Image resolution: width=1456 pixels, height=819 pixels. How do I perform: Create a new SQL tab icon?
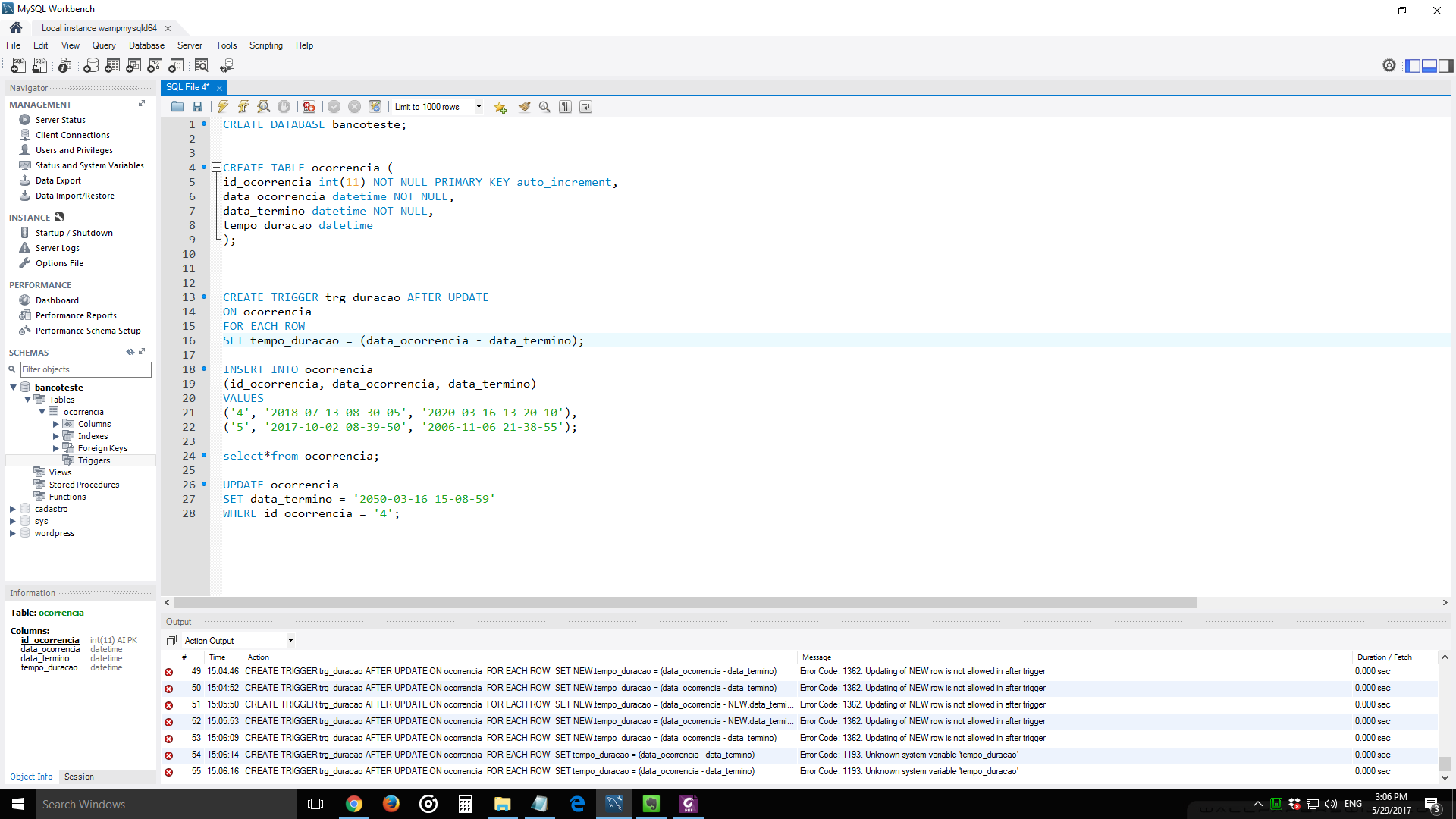(18, 66)
